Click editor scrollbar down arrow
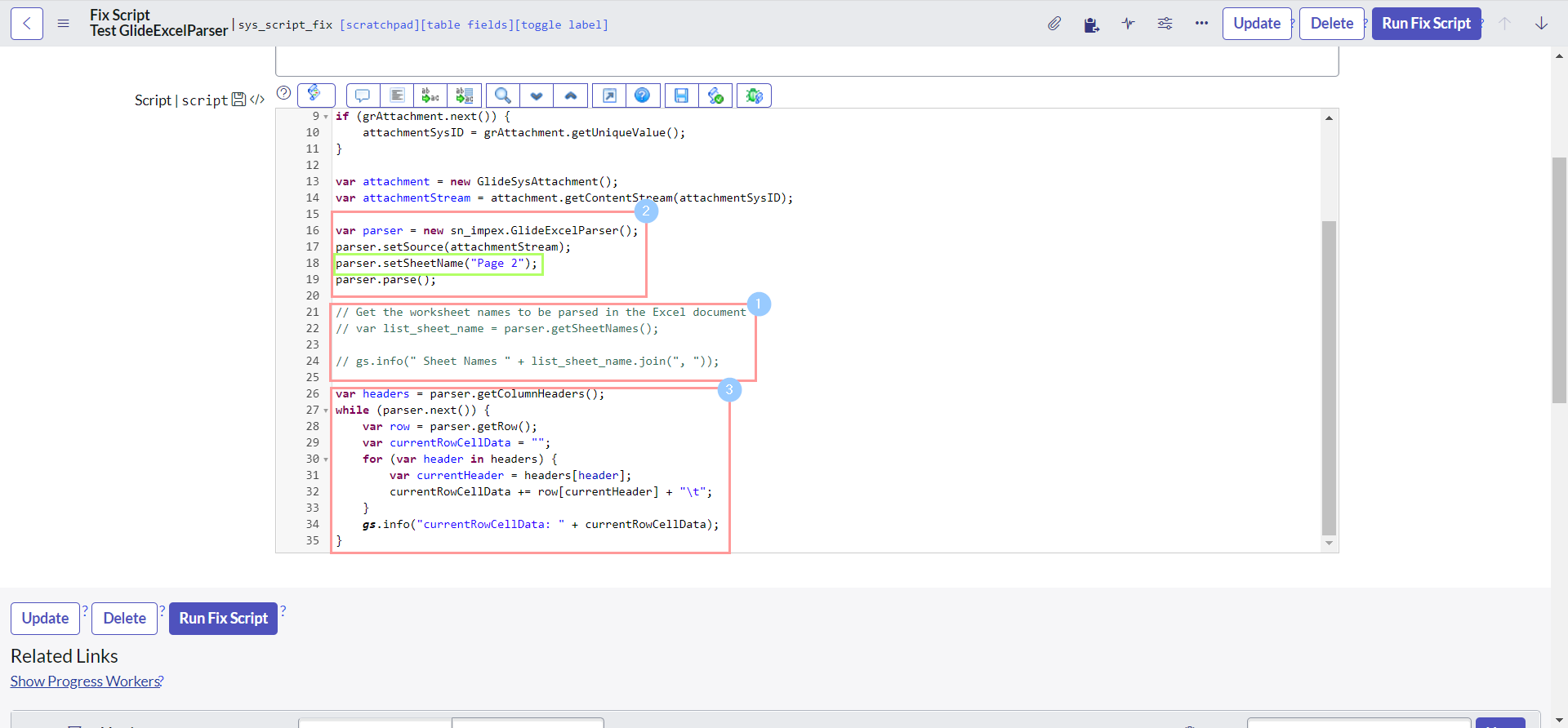The image size is (1568, 728). coord(1329,543)
